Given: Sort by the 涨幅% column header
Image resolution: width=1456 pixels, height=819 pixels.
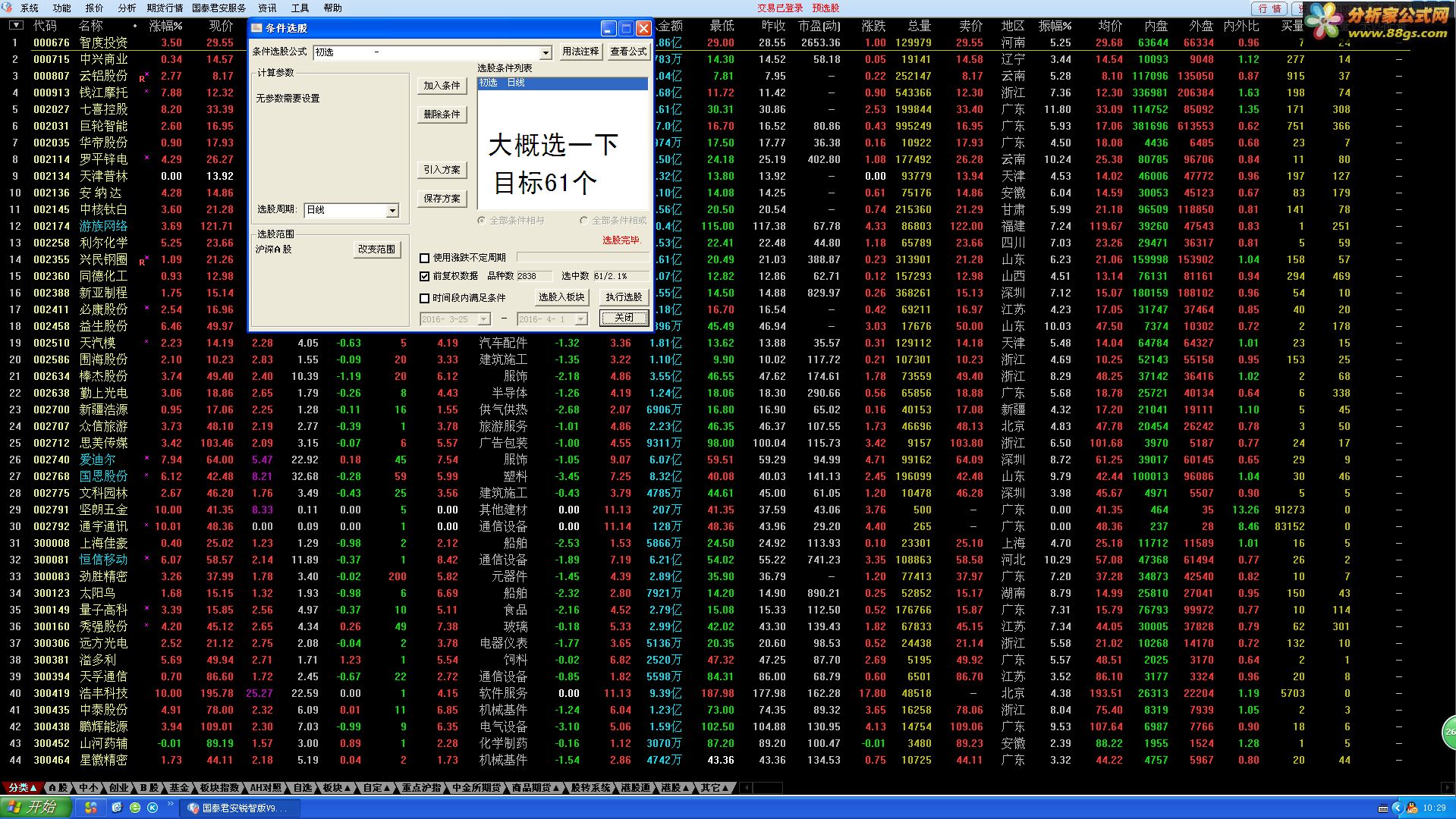Looking at the screenshot, I should pyautogui.click(x=166, y=26).
